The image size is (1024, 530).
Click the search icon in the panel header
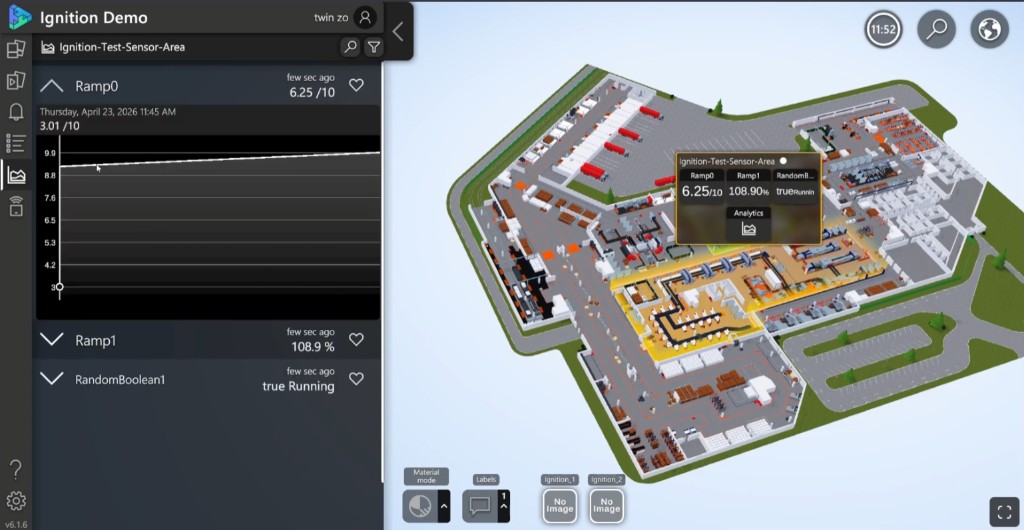351,46
